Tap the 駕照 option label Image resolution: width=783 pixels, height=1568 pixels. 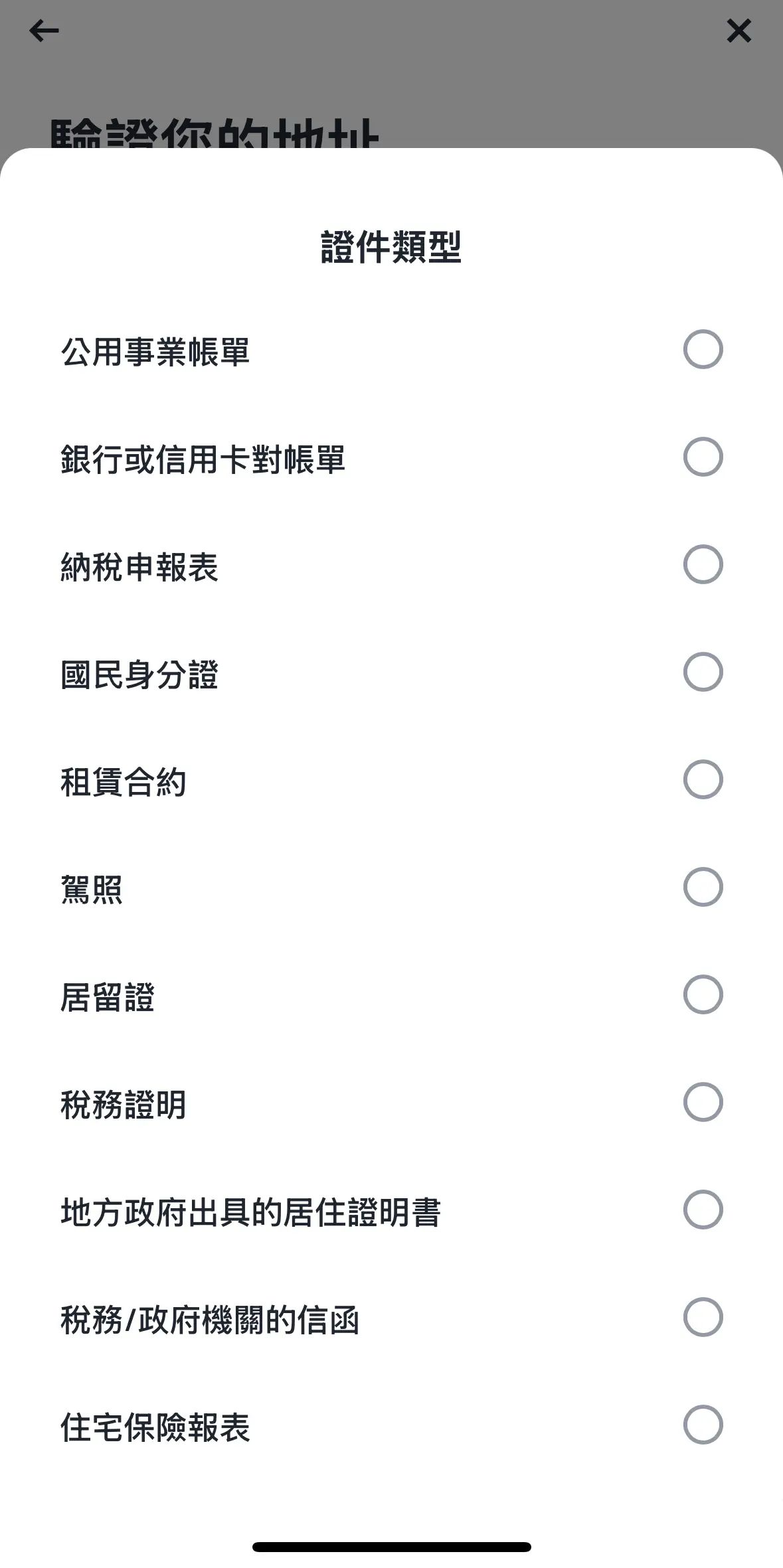(92, 889)
